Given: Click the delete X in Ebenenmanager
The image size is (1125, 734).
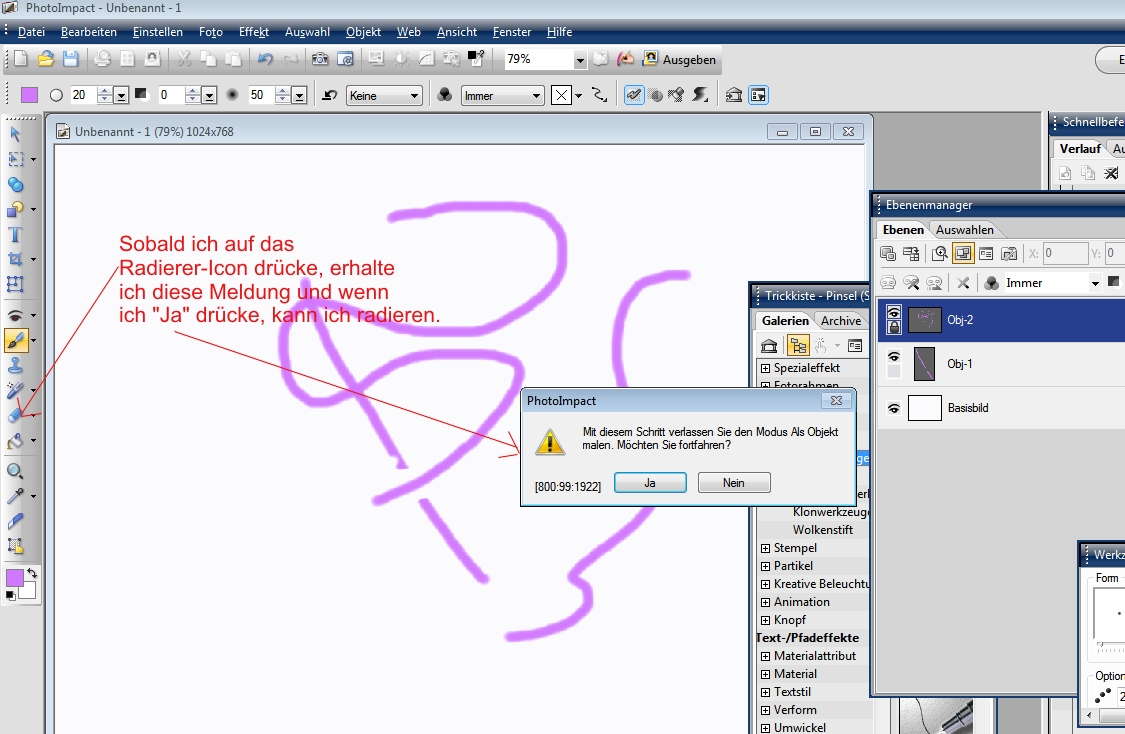Looking at the screenshot, I should 964,283.
